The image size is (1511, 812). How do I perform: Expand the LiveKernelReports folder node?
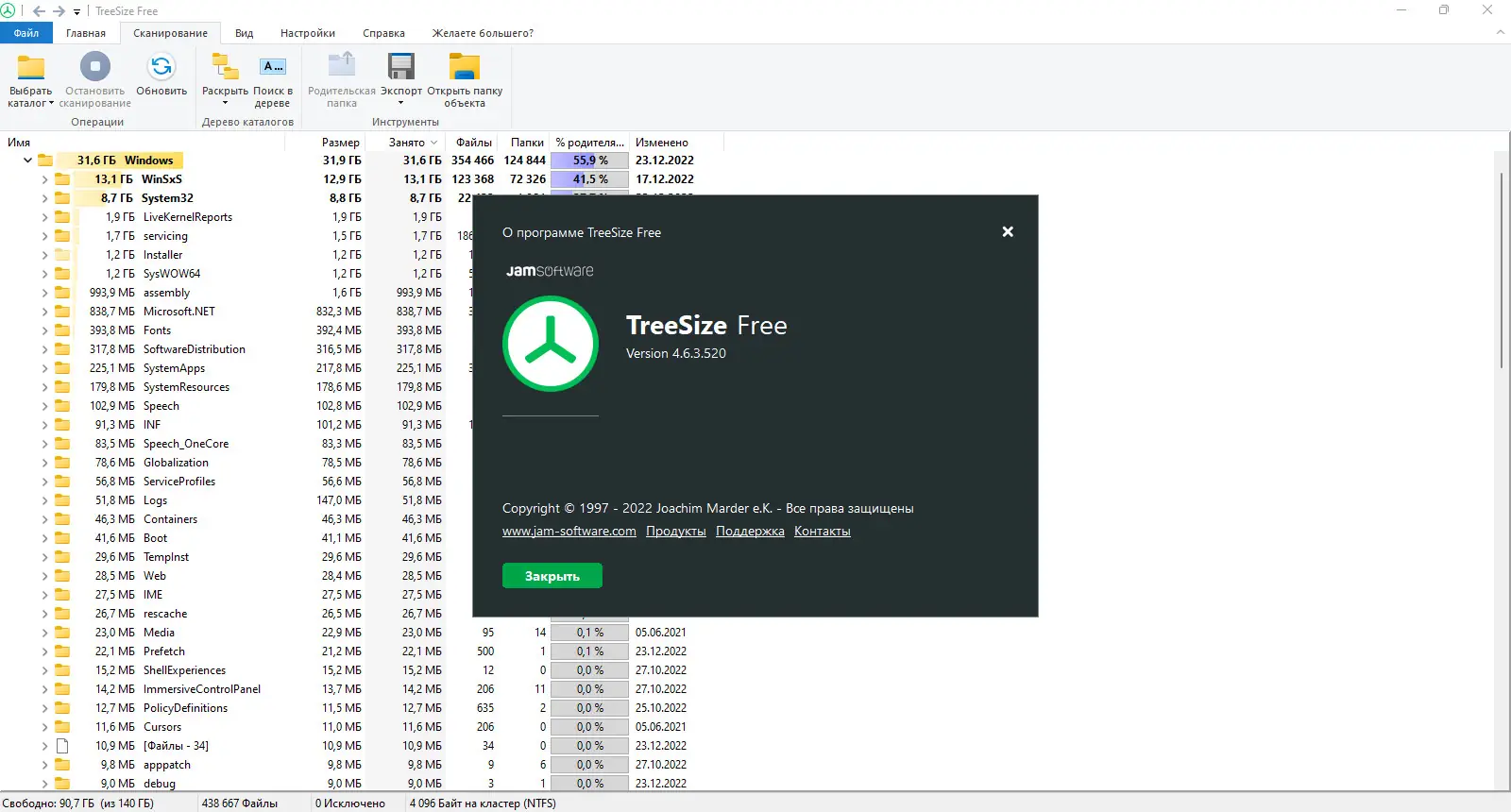44,217
